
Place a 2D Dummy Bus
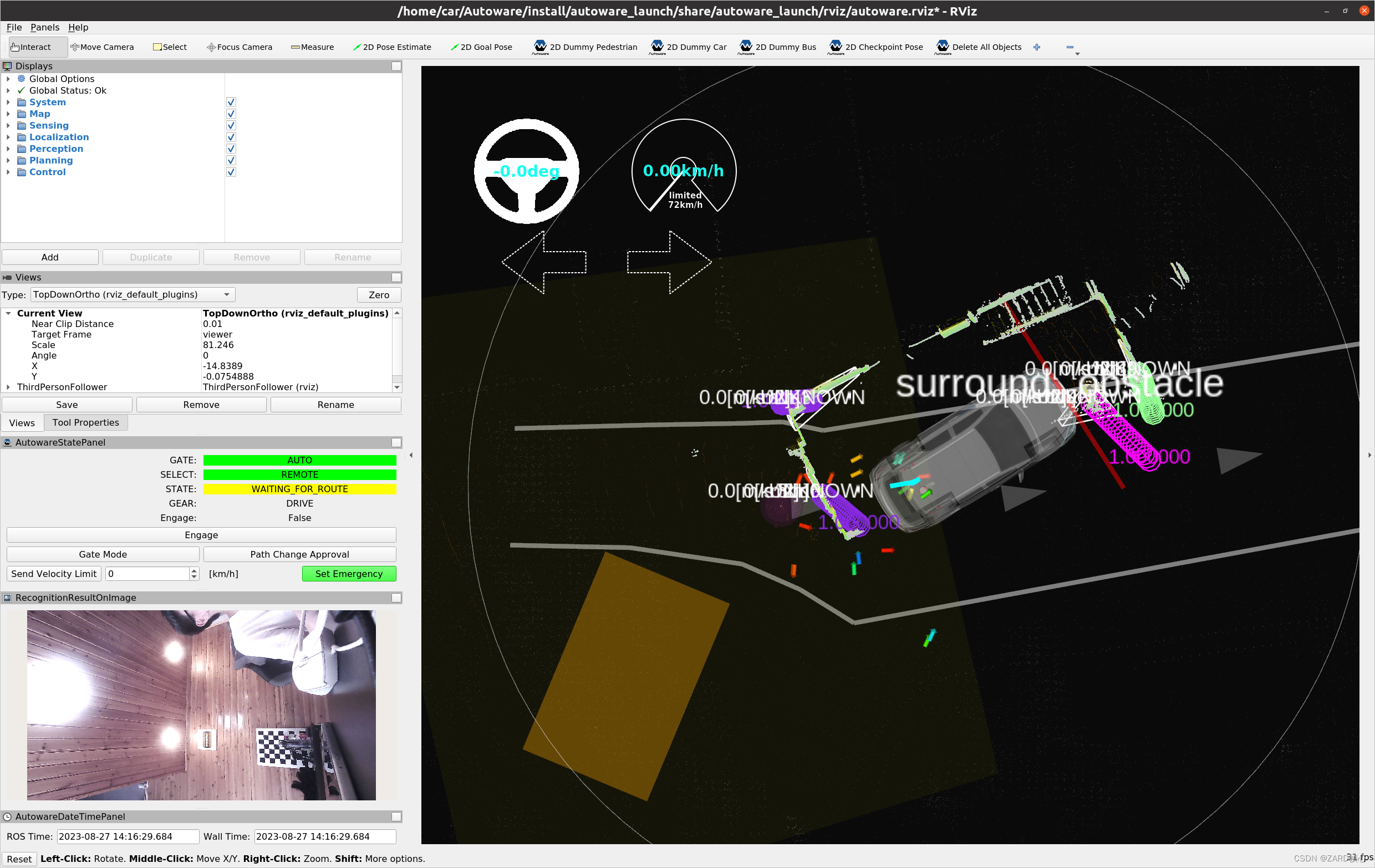click(777, 47)
